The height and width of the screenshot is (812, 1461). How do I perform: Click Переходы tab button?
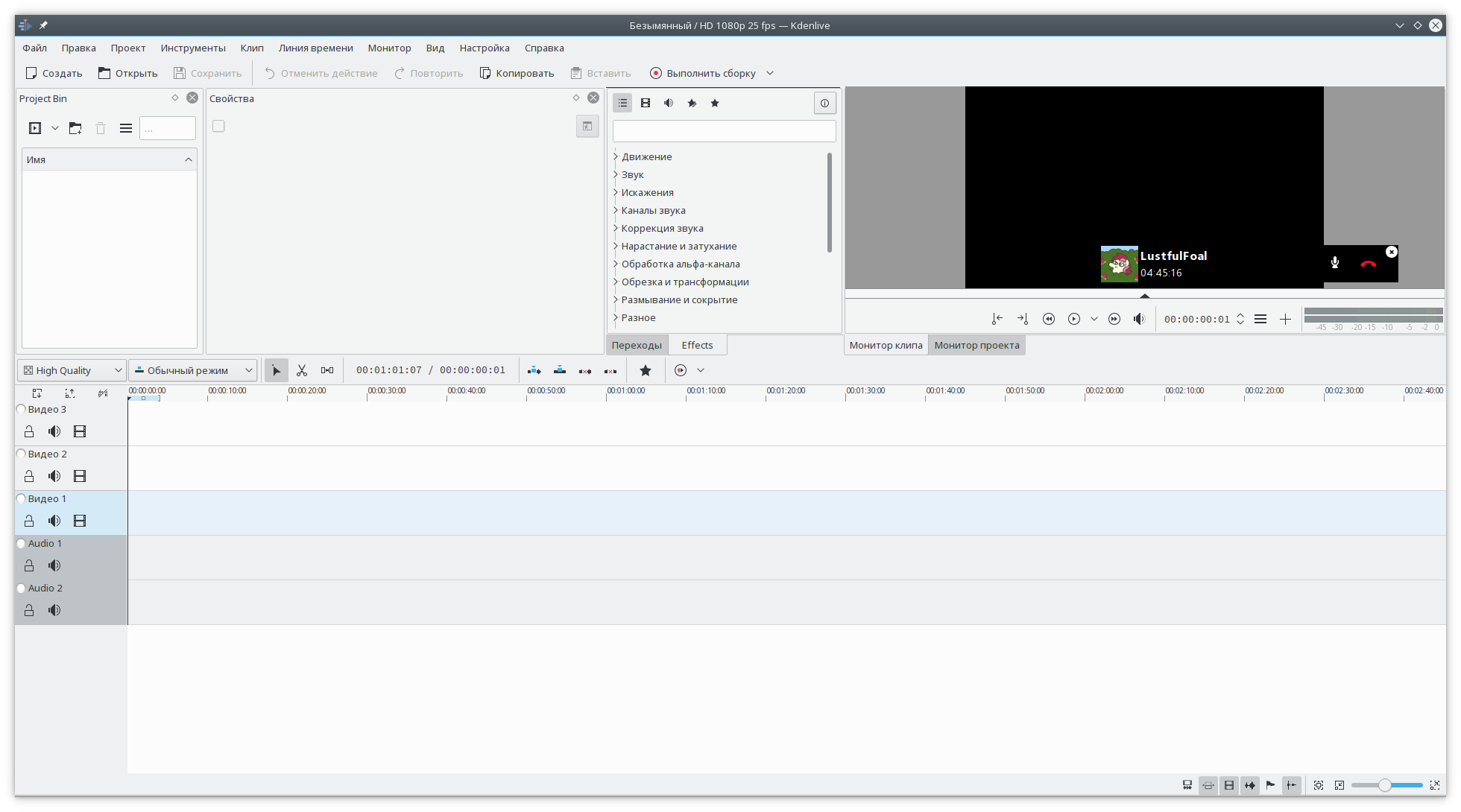click(x=637, y=345)
